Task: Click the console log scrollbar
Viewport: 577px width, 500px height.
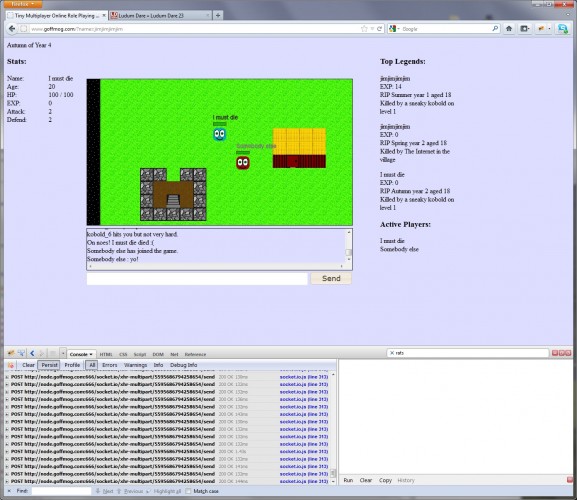Action: [333, 428]
